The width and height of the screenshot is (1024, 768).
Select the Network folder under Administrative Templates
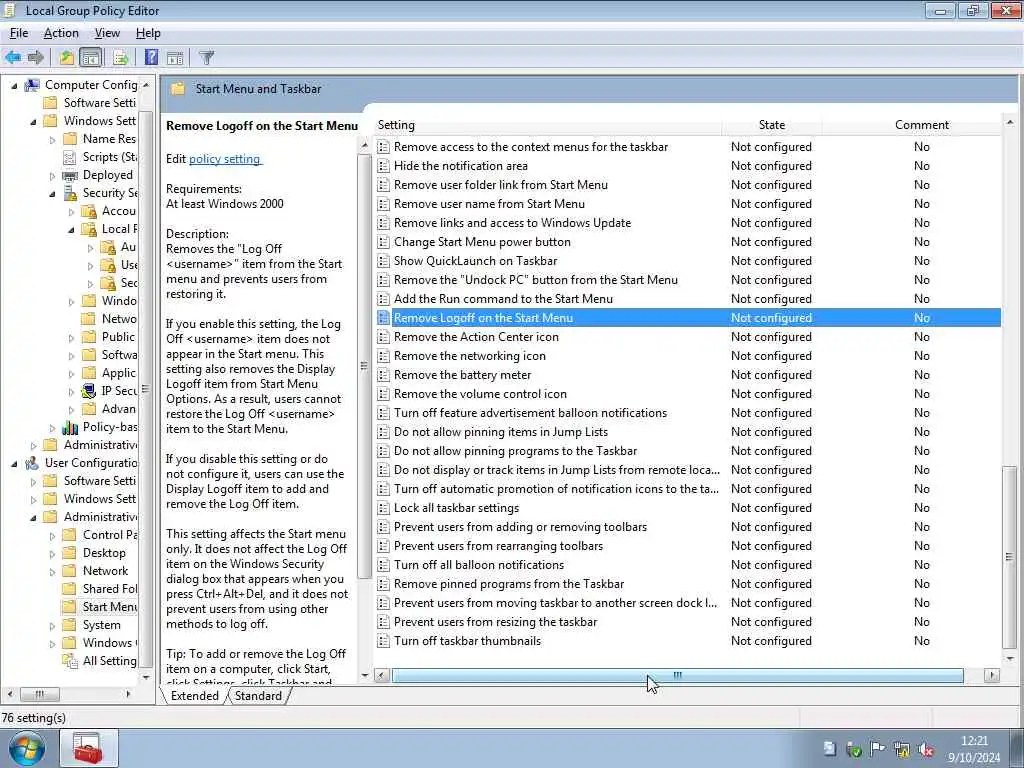pyautogui.click(x=105, y=571)
